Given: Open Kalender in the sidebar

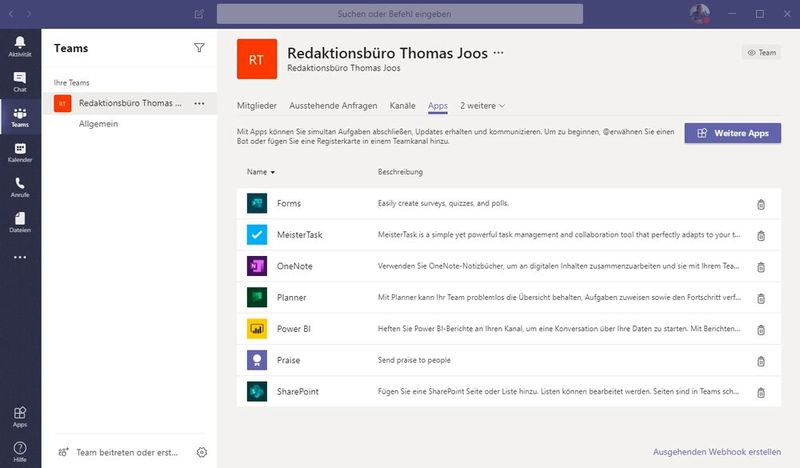Looking at the screenshot, I should 20,151.
